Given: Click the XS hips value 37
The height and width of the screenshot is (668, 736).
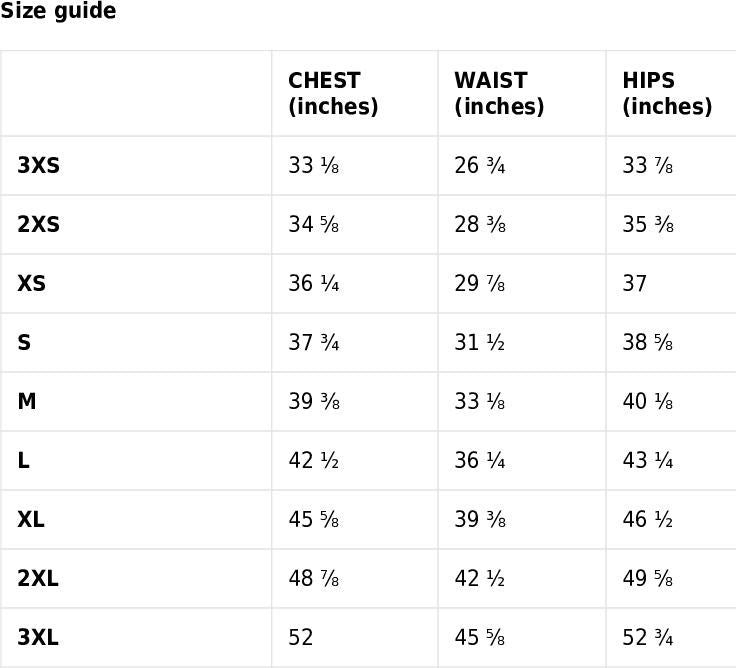Looking at the screenshot, I should (635, 284).
